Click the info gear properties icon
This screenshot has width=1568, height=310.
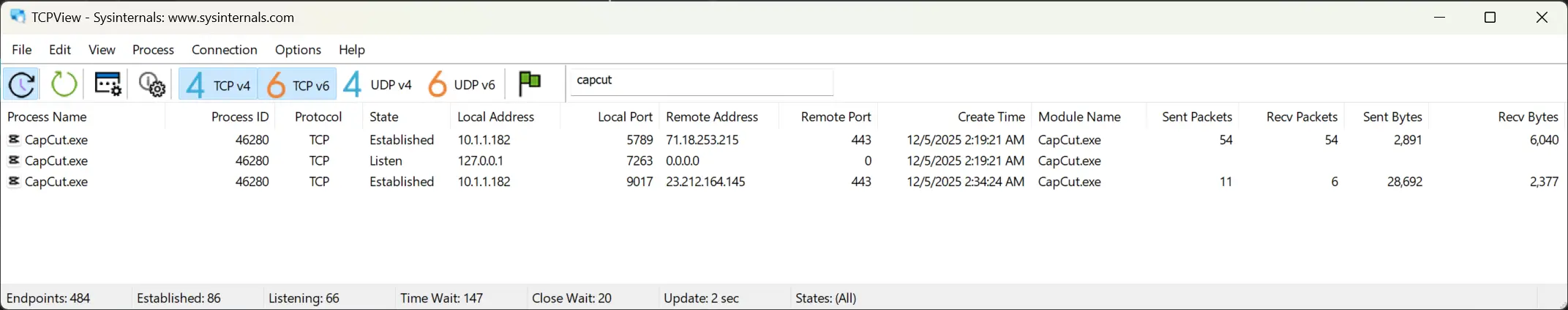point(151,85)
